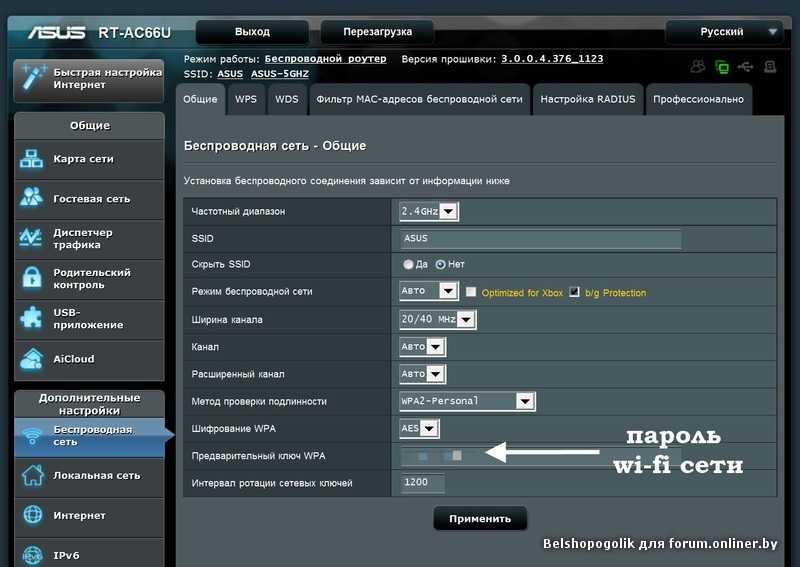This screenshot has height=567, width=800.
Task: Click the printer status icon in header
Action: 770,66
